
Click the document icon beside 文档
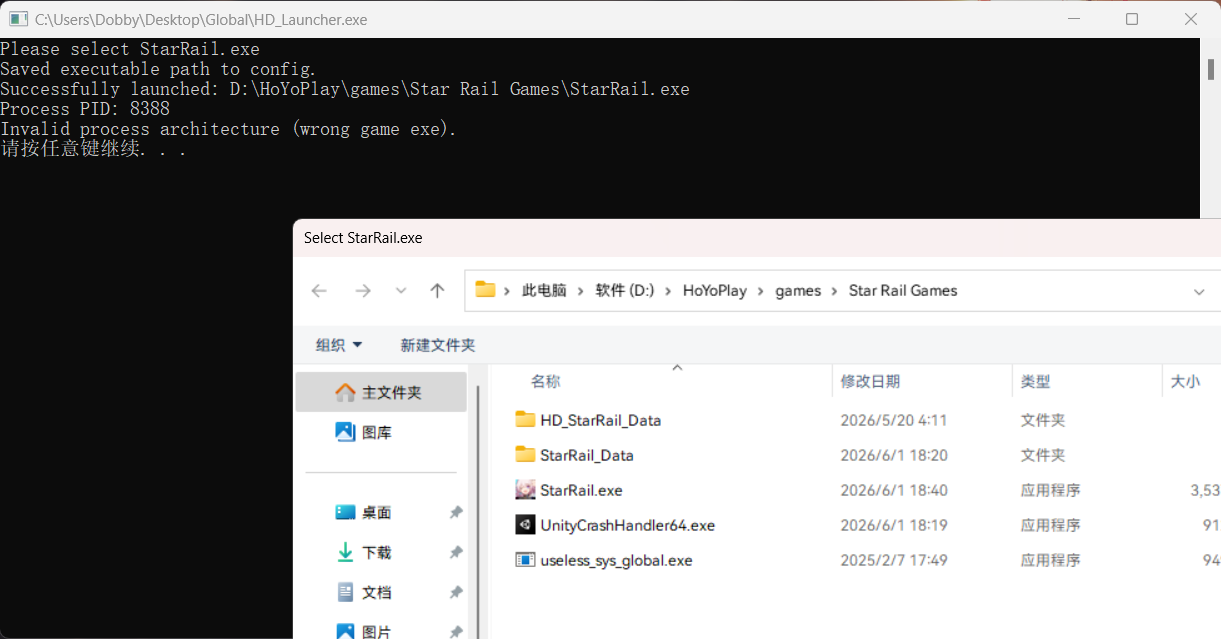click(345, 592)
